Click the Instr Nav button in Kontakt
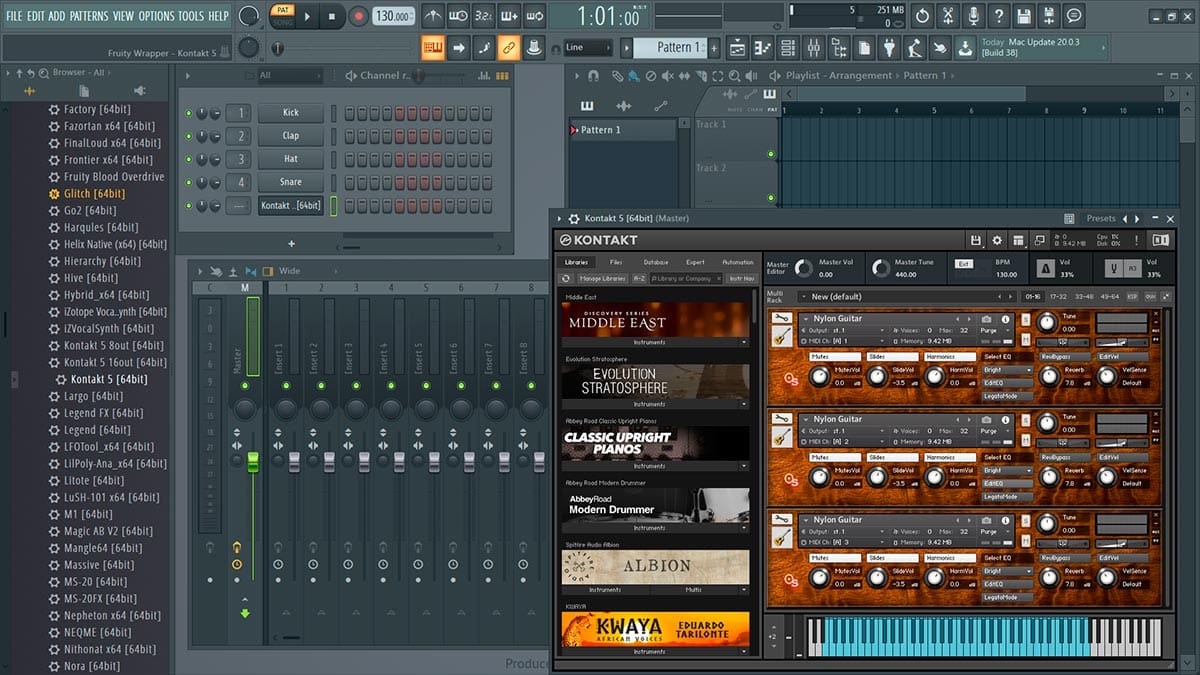1200x675 pixels. coord(741,278)
